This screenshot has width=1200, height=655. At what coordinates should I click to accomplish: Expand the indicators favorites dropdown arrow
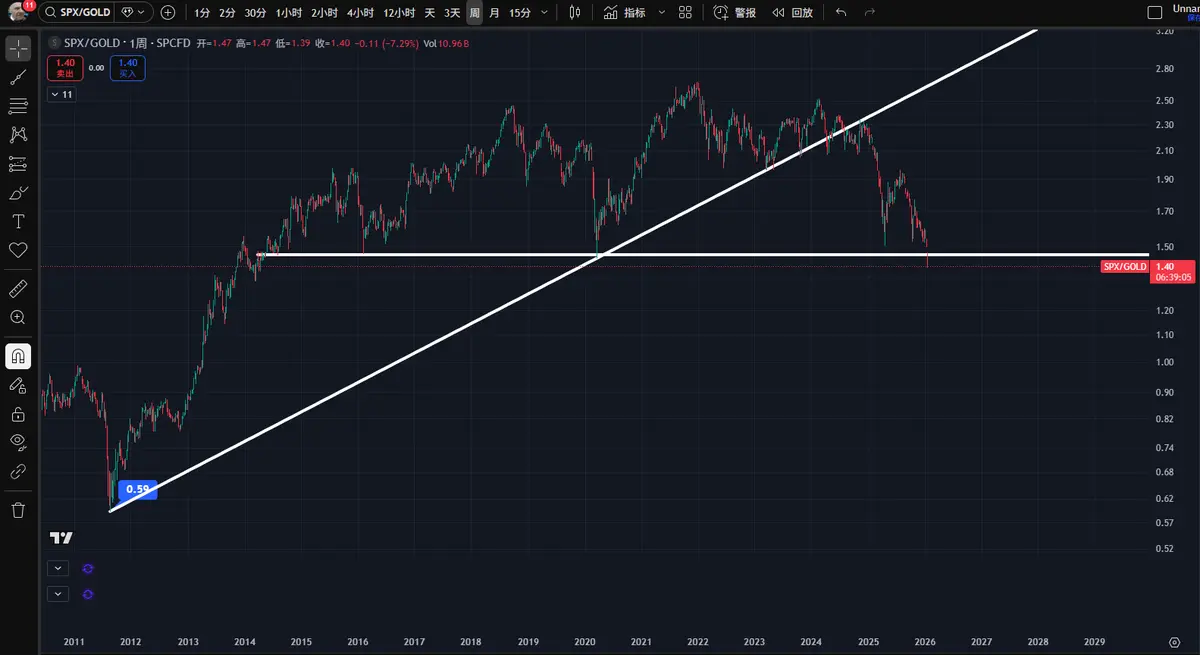(x=660, y=13)
